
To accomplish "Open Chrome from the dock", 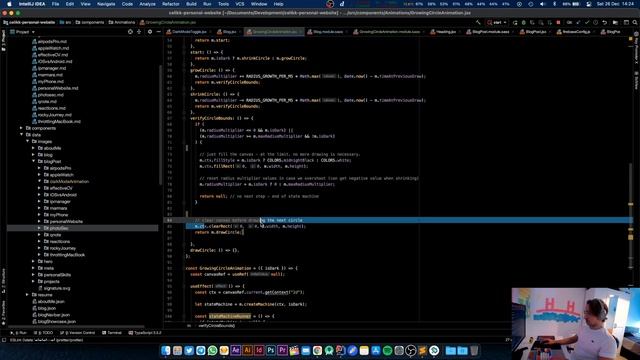I will point(318,350).
